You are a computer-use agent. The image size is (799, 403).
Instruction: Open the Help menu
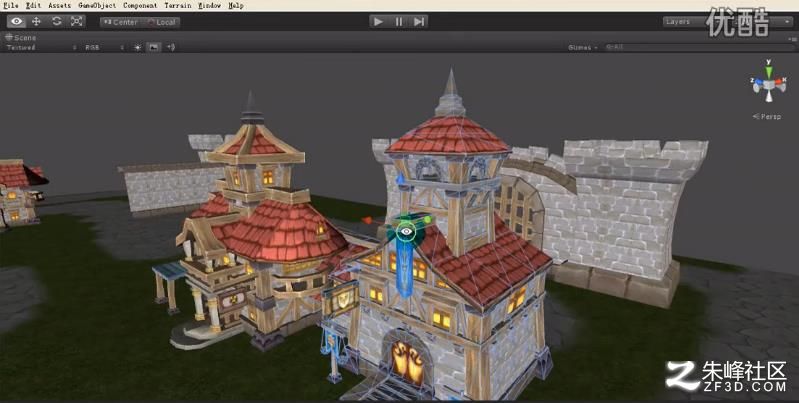[236, 6]
